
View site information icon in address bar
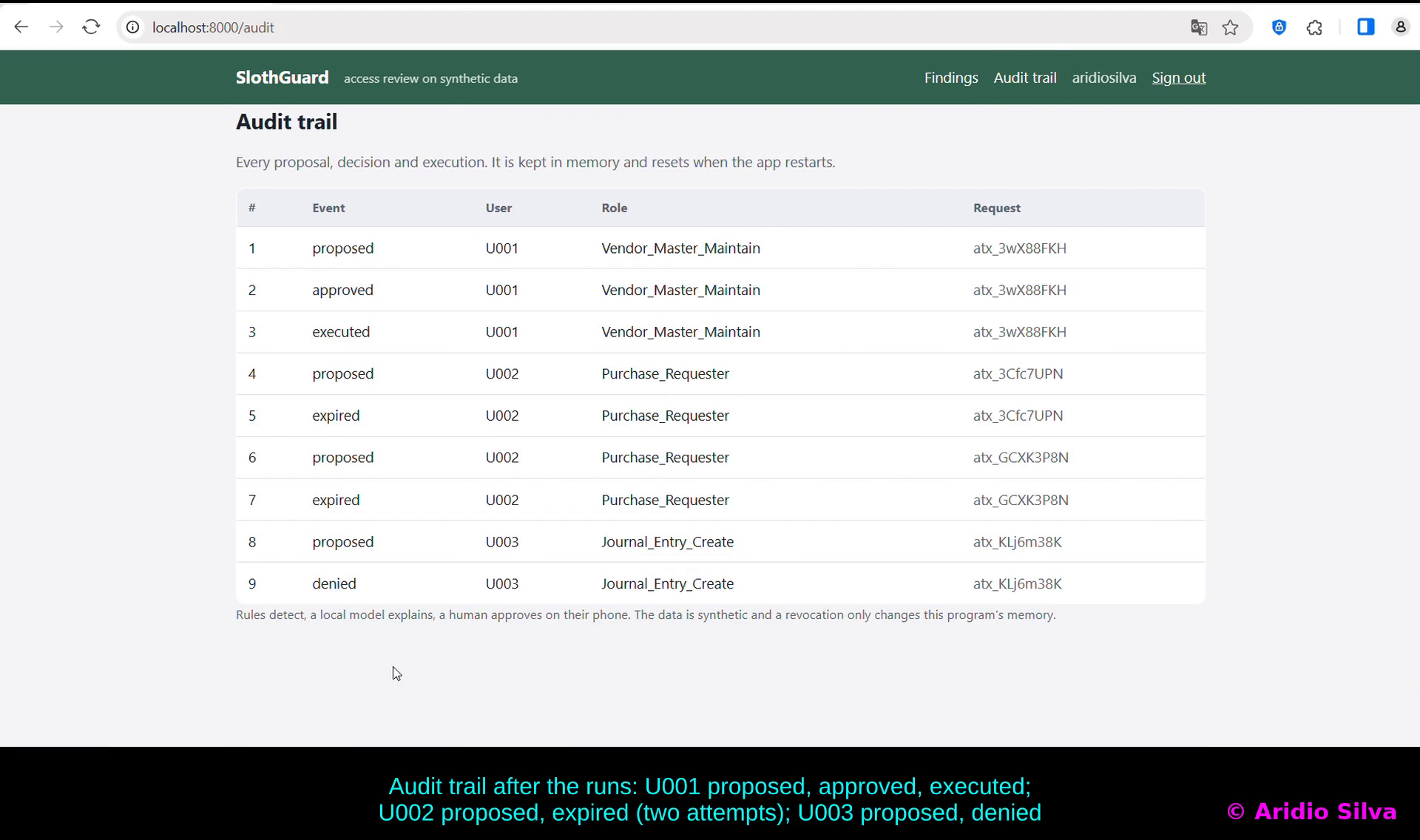[x=132, y=27]
